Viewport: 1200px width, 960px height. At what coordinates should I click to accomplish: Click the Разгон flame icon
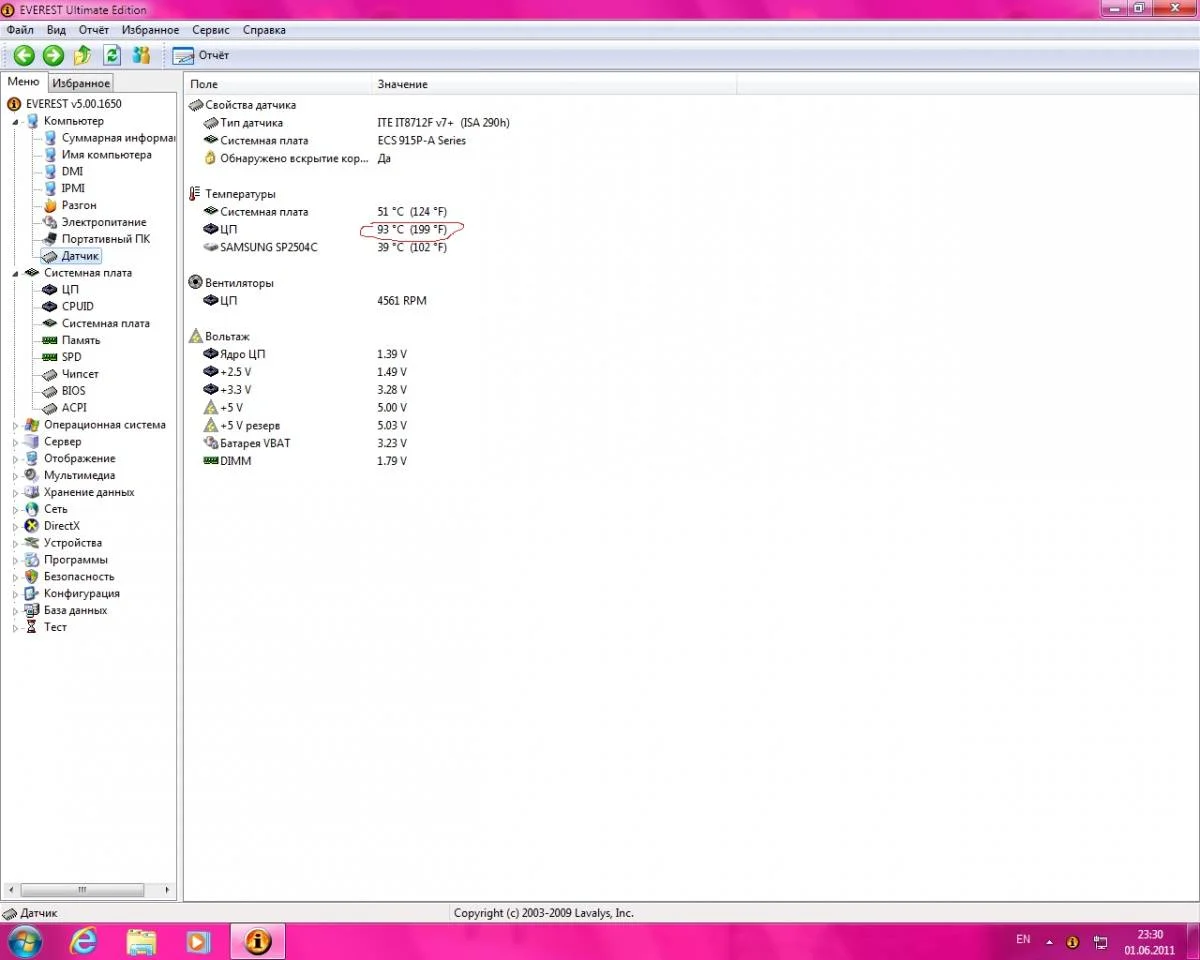[51, 205]
